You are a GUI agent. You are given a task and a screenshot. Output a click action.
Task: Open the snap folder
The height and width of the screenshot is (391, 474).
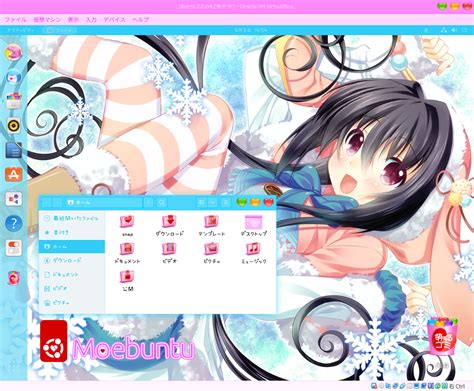127,225
